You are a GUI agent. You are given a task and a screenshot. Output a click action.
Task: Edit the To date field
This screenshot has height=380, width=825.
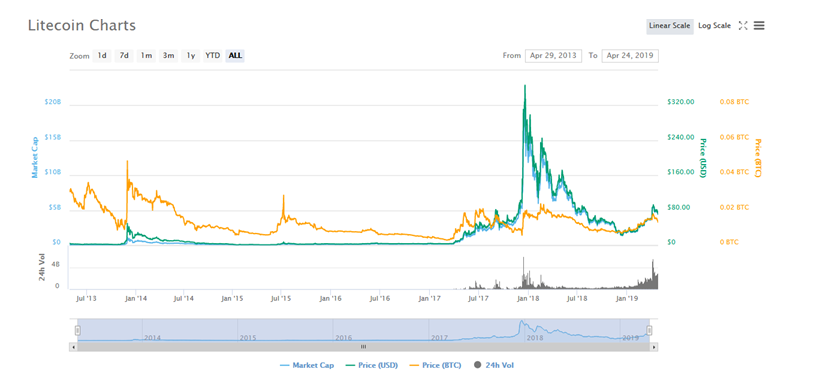[x=630, y=55]
